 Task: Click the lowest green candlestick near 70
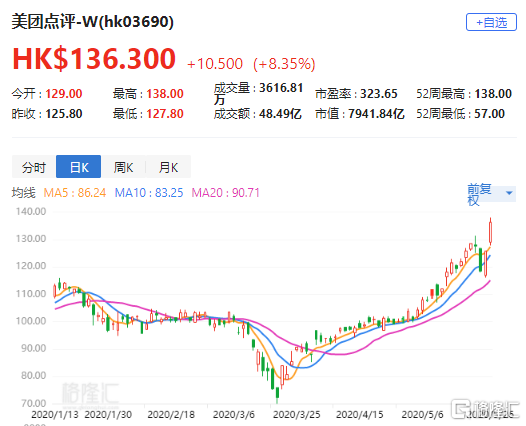277,394
